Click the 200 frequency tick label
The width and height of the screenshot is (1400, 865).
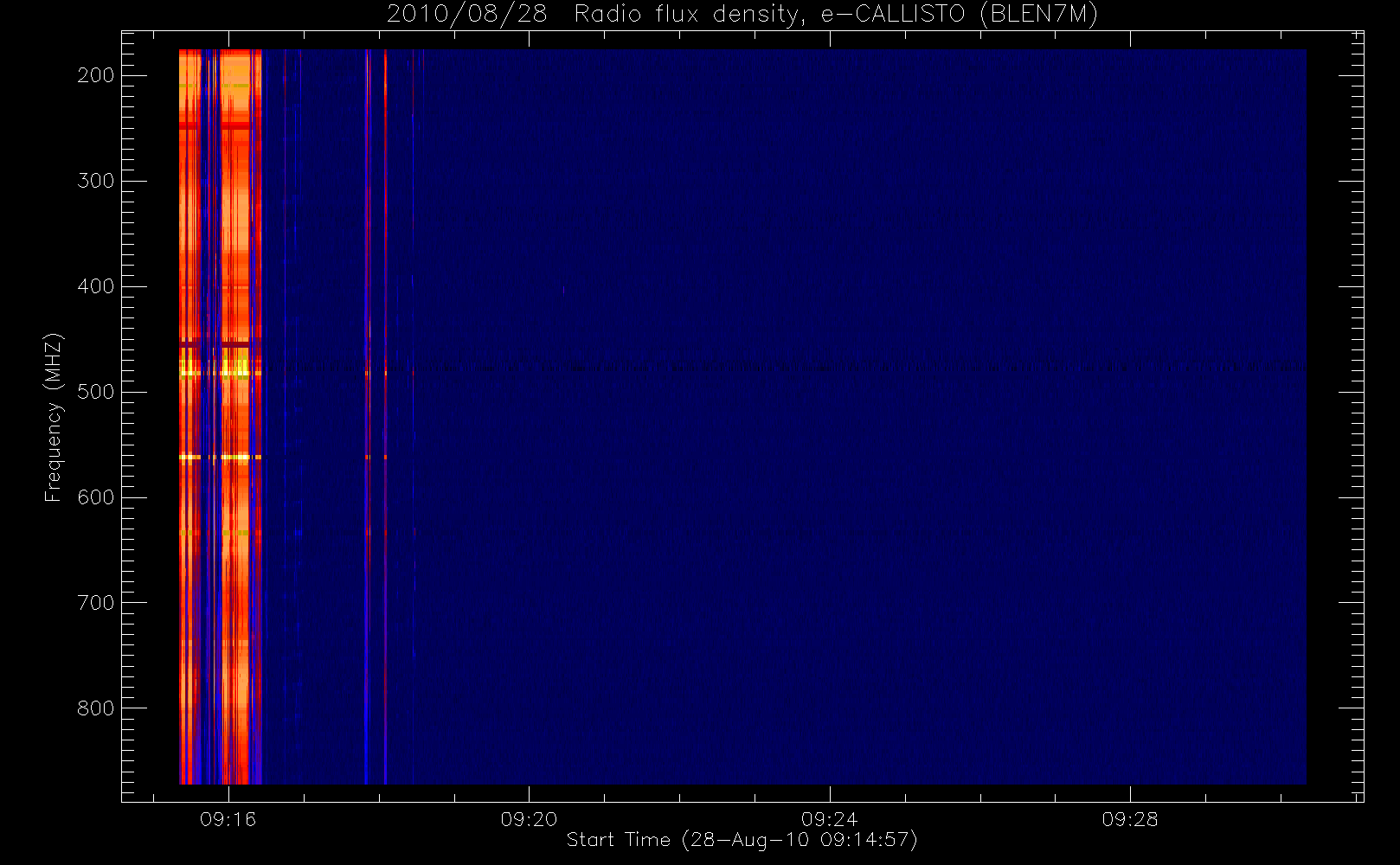[x=95, y=75]
